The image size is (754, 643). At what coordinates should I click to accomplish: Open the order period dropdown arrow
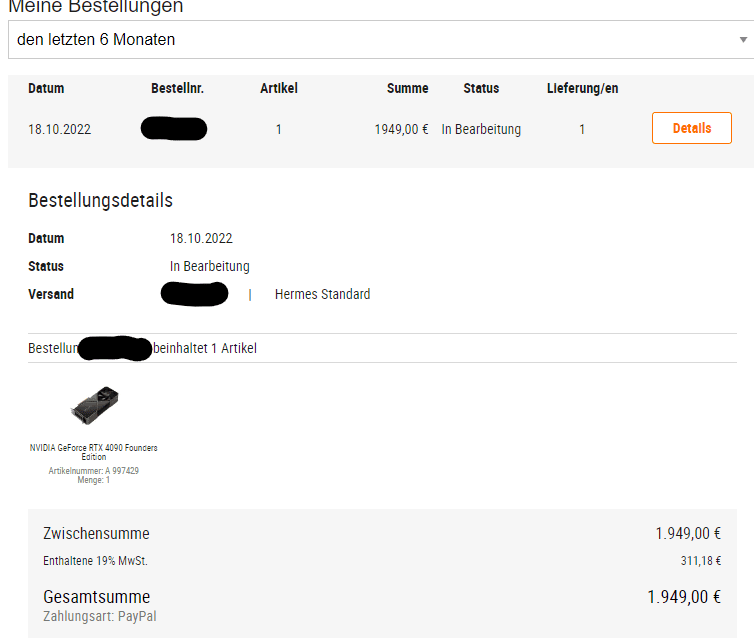click(x=743, y=40)
